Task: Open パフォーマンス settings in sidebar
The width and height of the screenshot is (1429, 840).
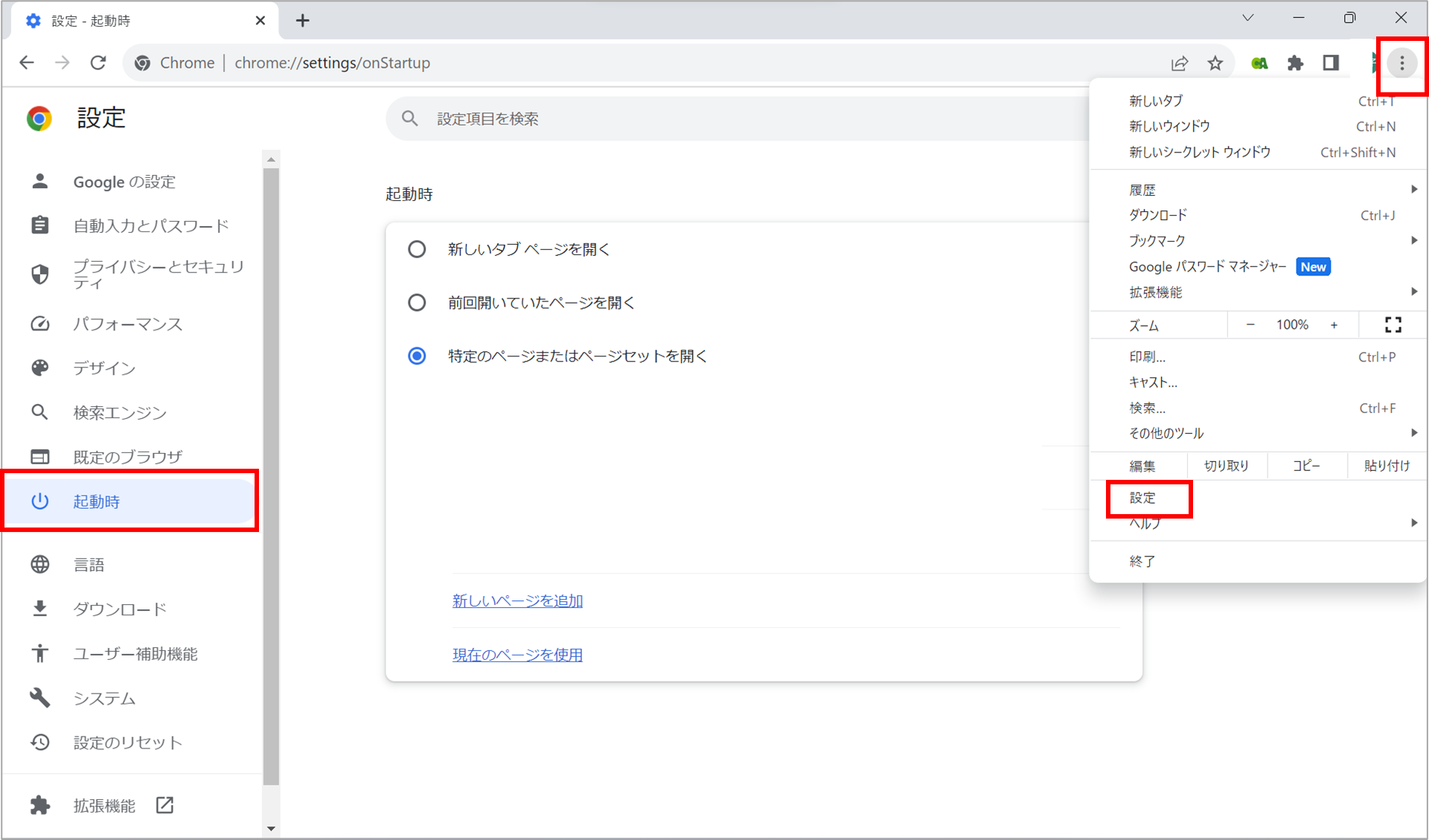Action: coord(127,324)
